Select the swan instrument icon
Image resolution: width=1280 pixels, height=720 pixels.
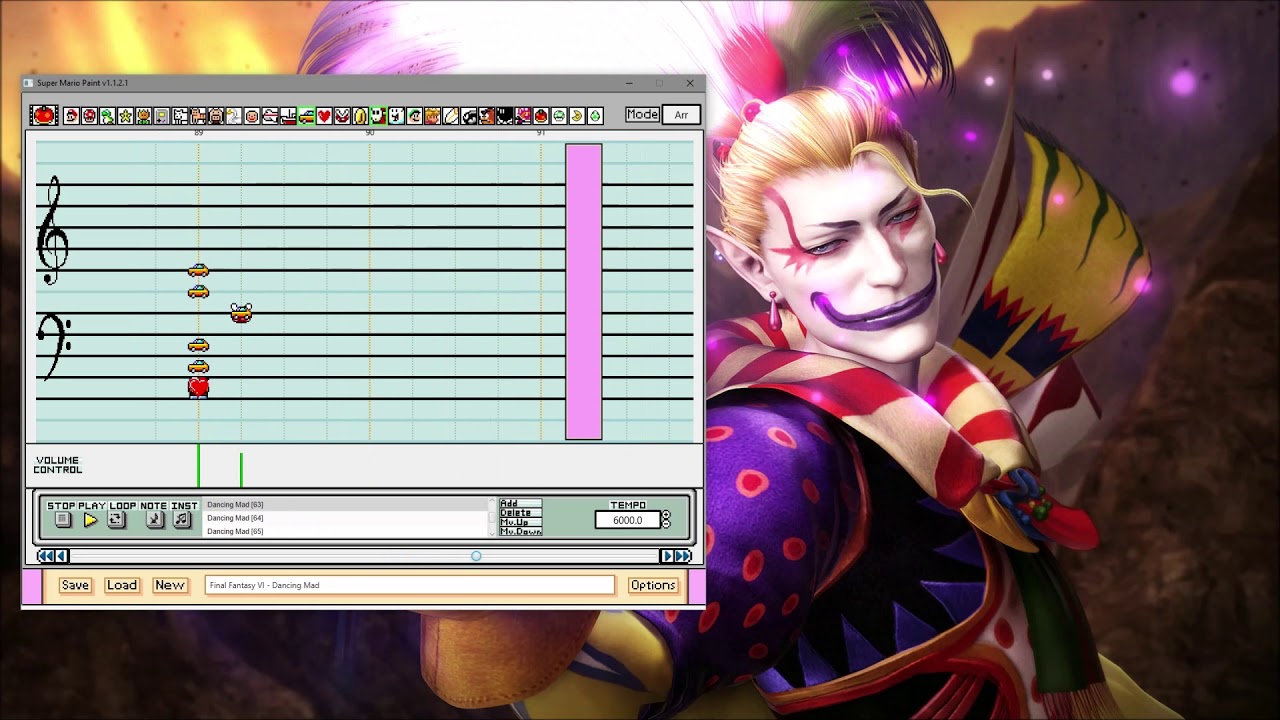233,116
